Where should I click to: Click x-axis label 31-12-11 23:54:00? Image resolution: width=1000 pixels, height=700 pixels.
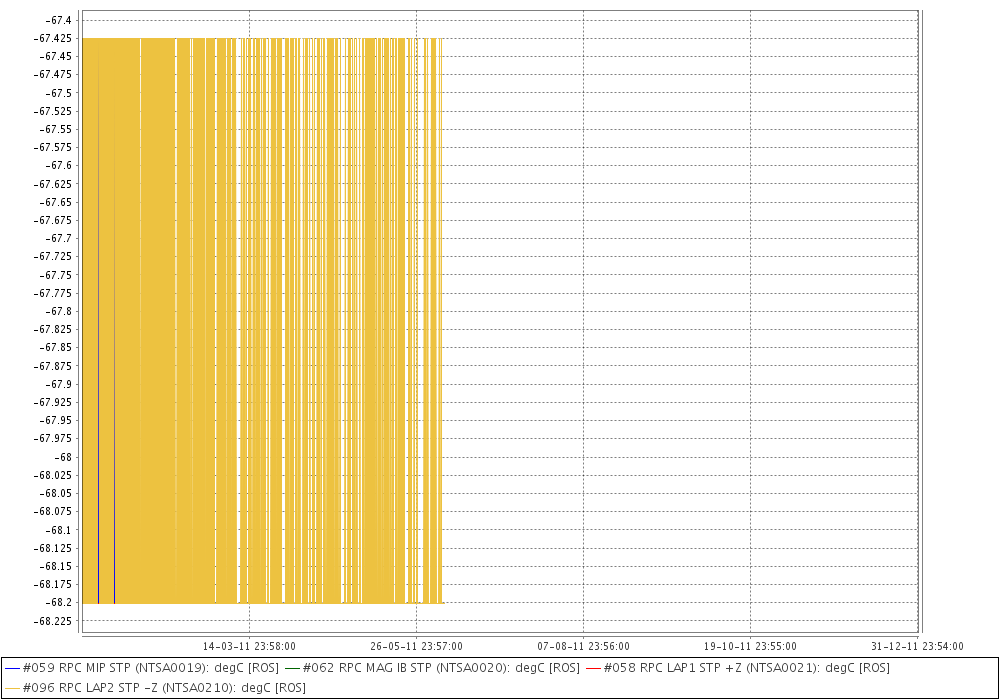click(x=917, y=646)
